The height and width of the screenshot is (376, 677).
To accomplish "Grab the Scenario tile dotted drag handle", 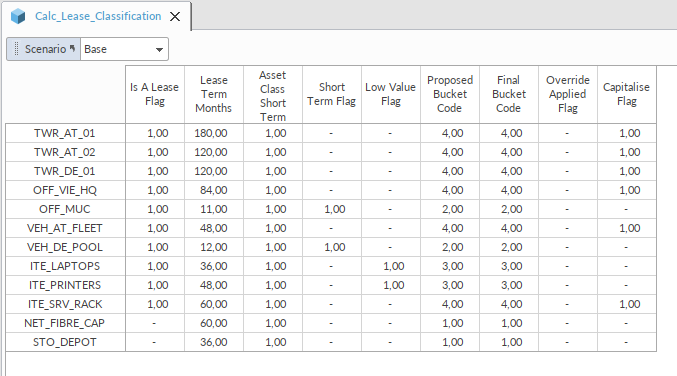I will tap(16, 49).
